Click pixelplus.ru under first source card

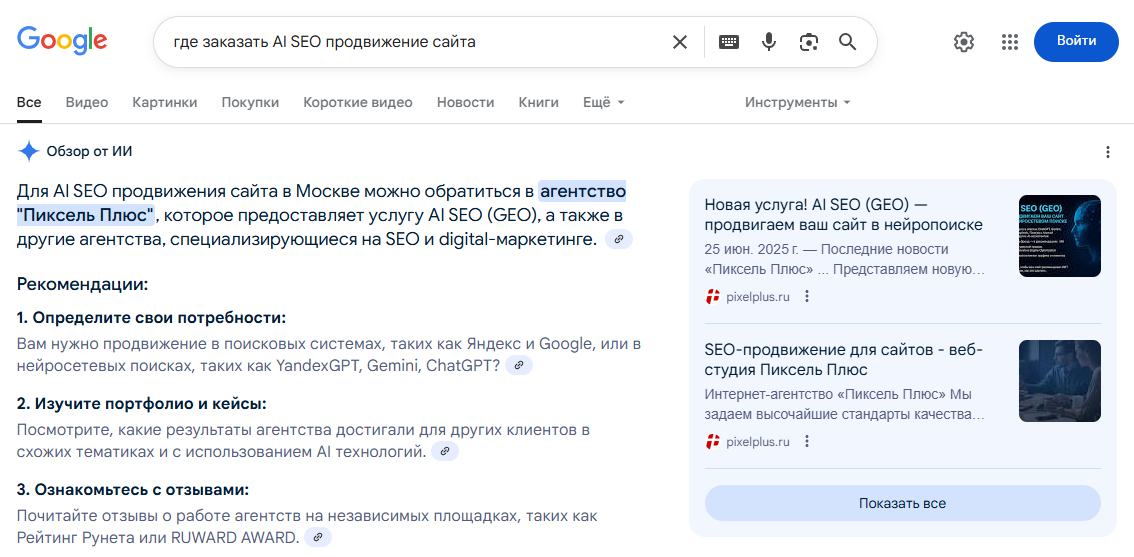758,297
